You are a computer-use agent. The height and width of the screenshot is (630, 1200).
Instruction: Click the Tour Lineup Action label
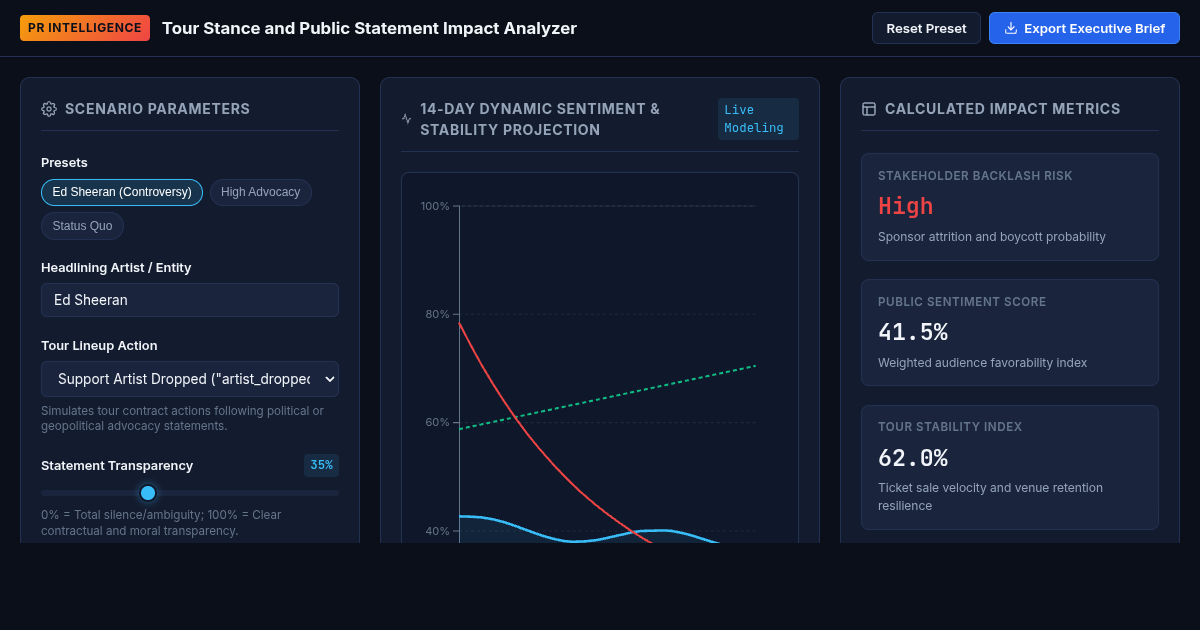99,345
